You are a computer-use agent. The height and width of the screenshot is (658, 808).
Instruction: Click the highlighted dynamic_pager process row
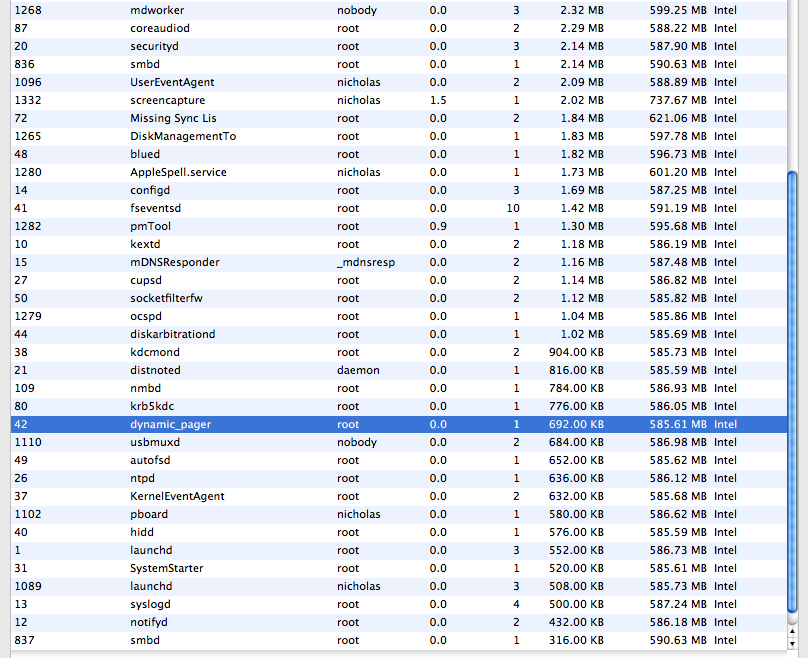pyautogui.click(x=399, y=425)
